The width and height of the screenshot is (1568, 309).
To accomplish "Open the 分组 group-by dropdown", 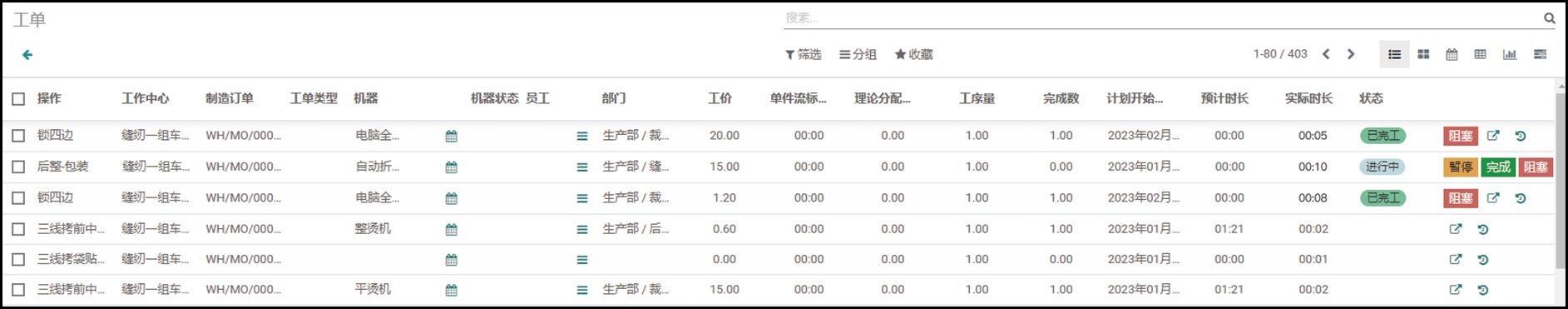I will [x=858, y=54].
